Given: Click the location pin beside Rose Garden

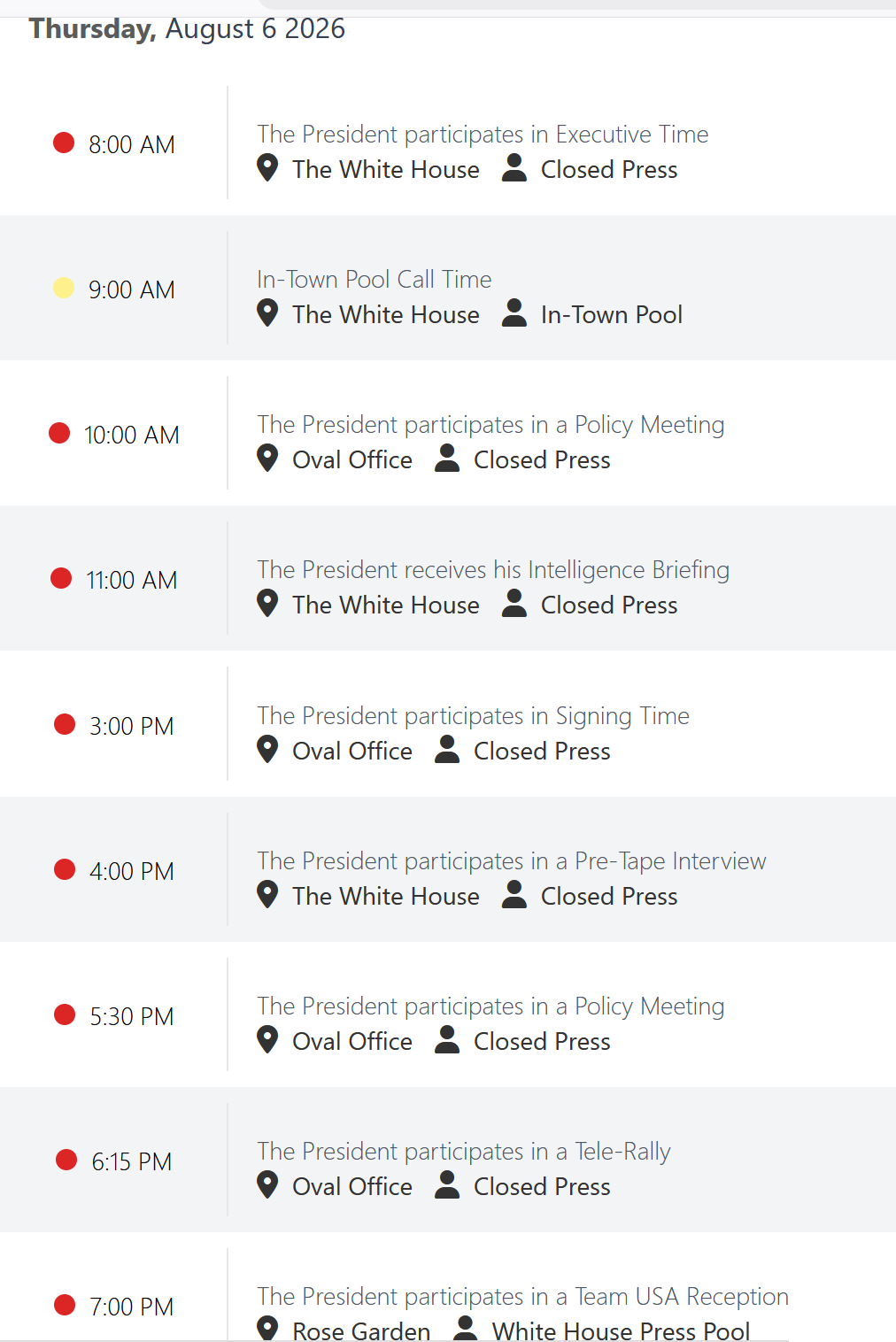Looking at the screenshot, I should (267, 1329).
